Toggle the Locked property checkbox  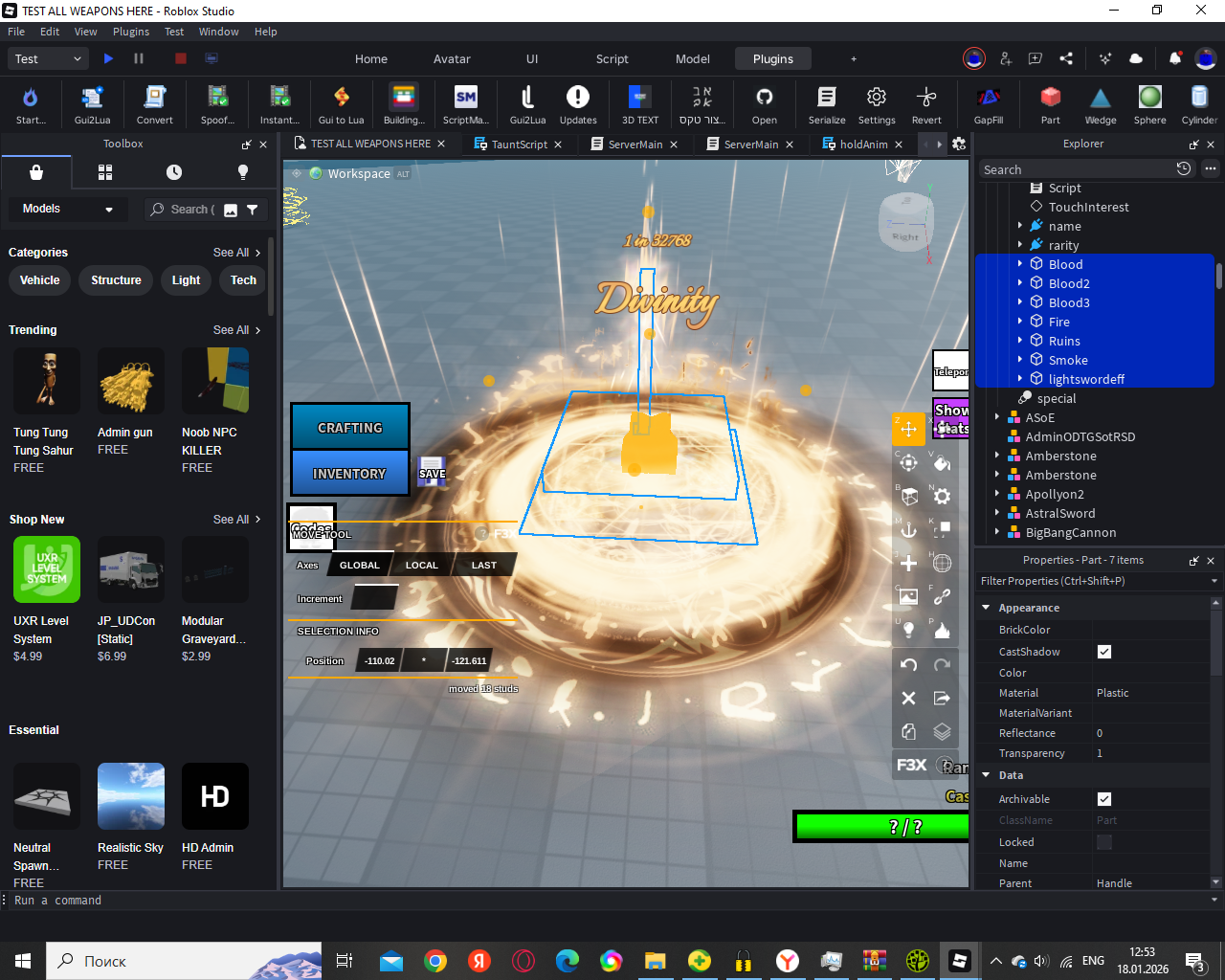(1104, 842)
